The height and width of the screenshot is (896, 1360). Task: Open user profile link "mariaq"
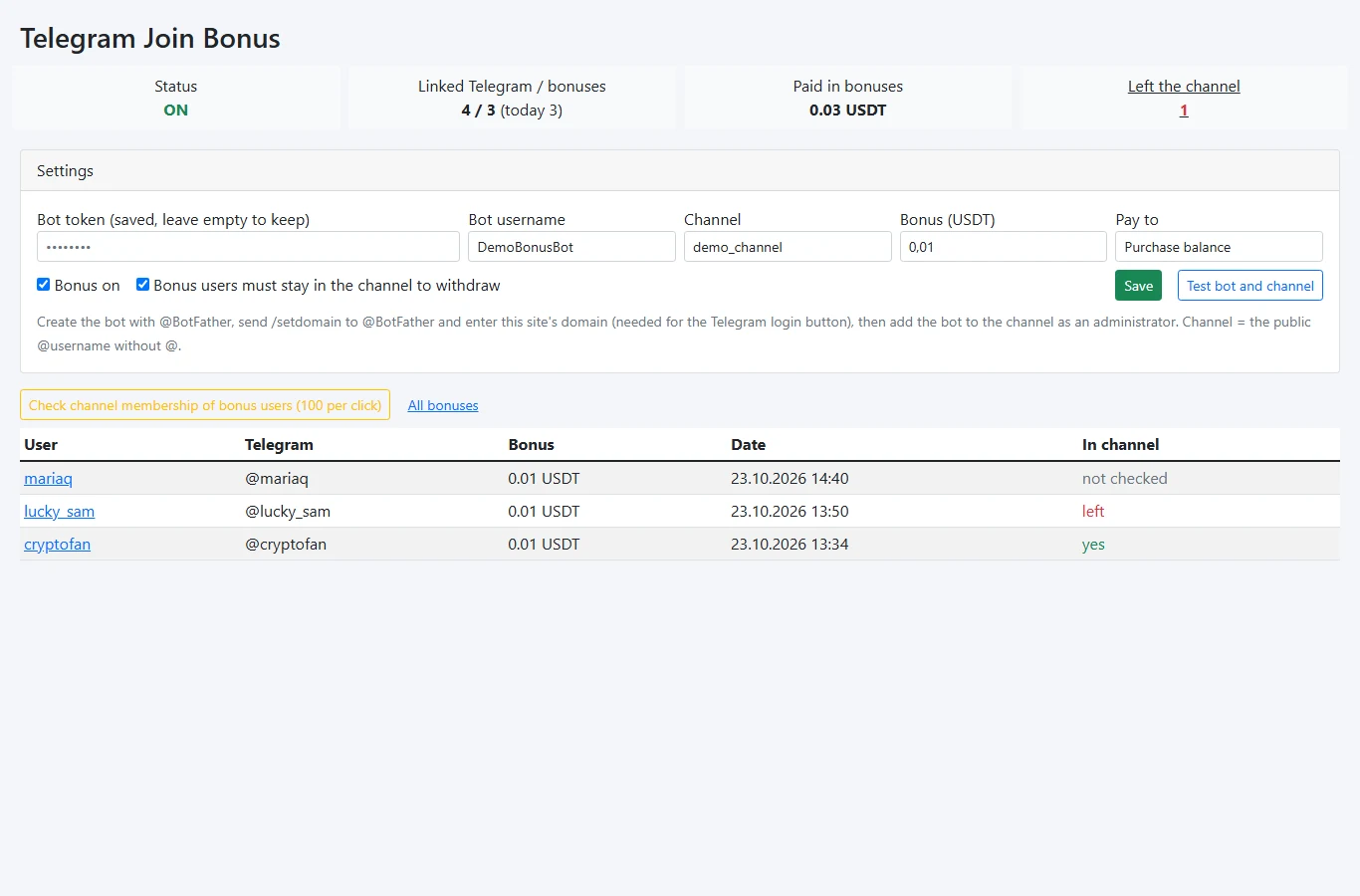click(x=48, y=479)
